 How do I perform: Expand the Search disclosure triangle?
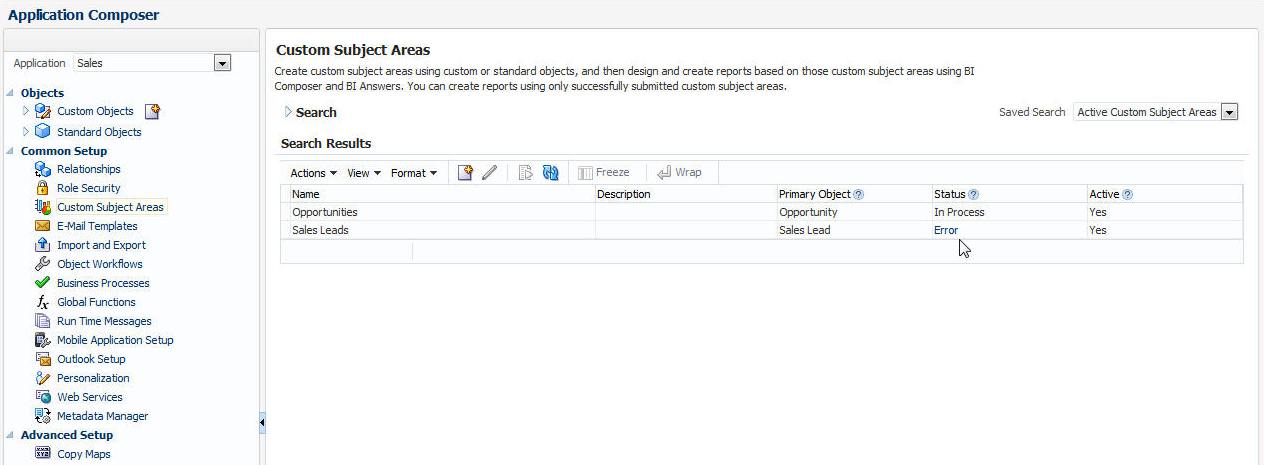pos(288,112)
